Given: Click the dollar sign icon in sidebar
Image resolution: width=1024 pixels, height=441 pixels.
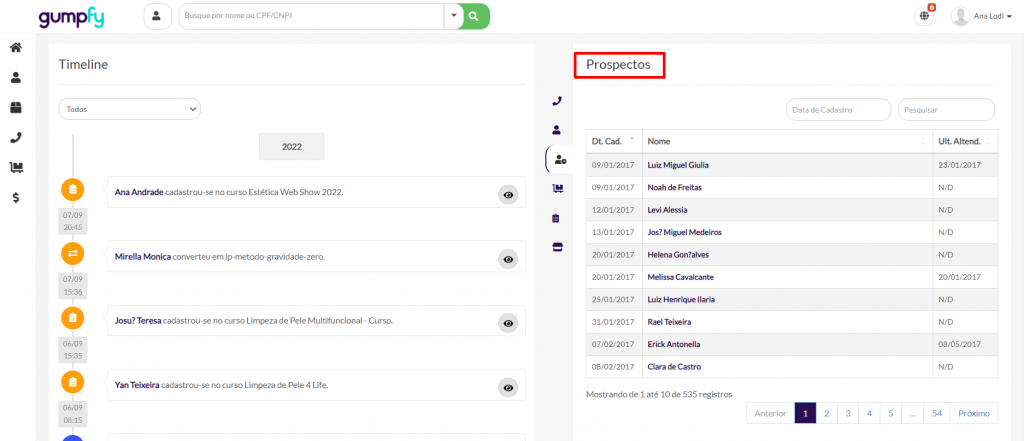Looking at the screenshot, I should [16, 198].
